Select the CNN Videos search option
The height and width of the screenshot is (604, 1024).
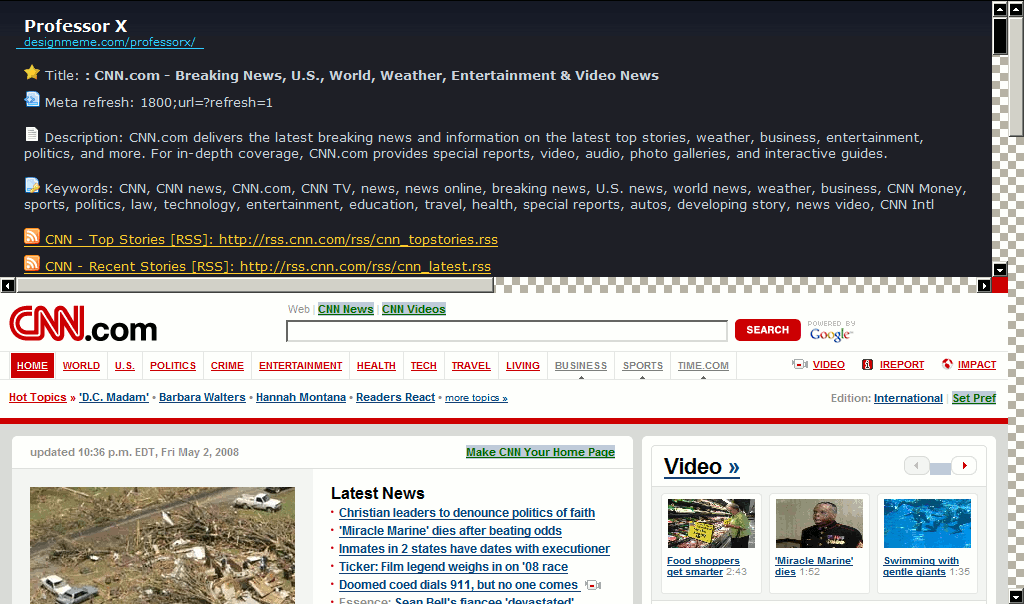click(x=413, y=309)
